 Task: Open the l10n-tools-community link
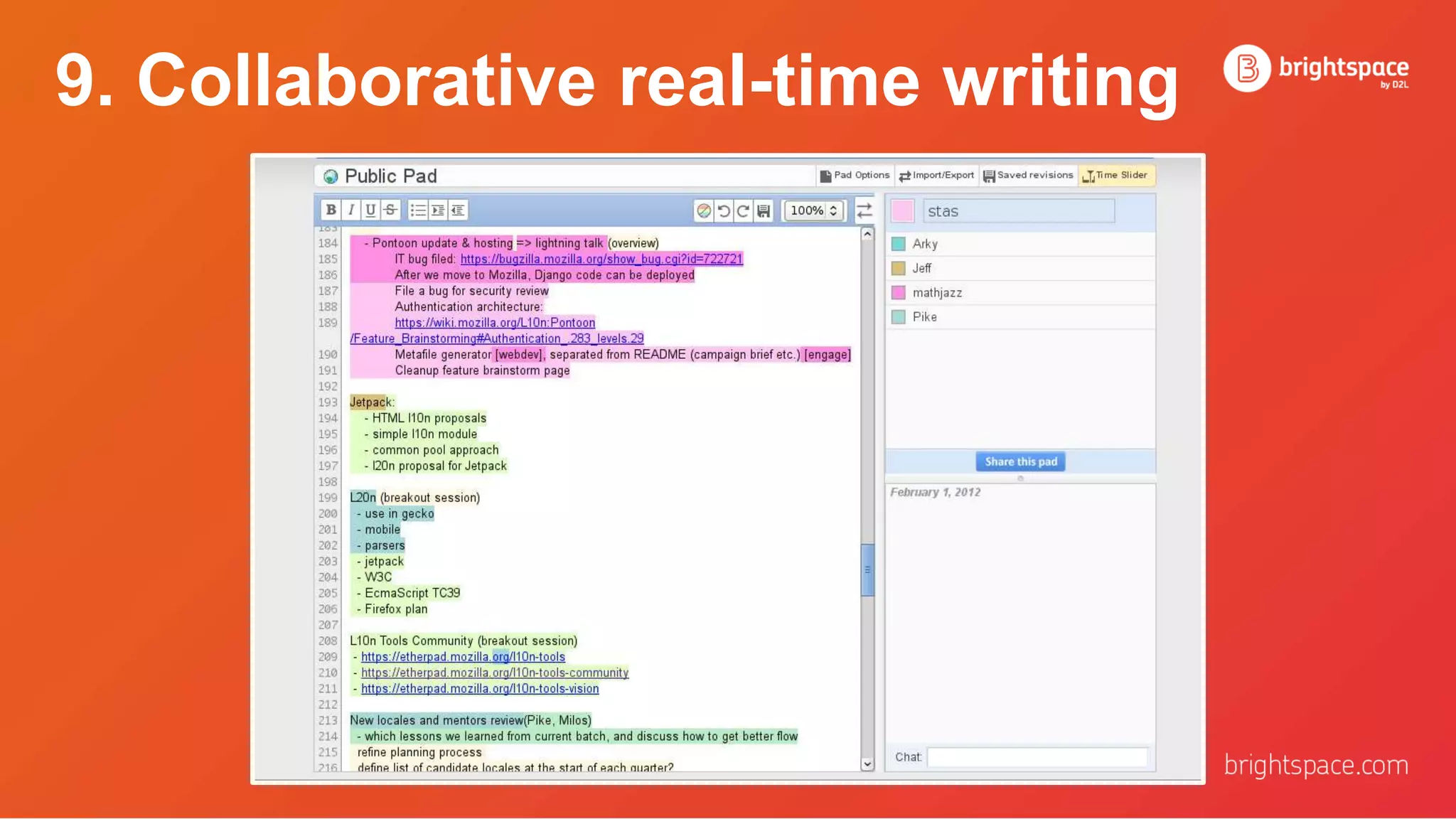[495, 673]
